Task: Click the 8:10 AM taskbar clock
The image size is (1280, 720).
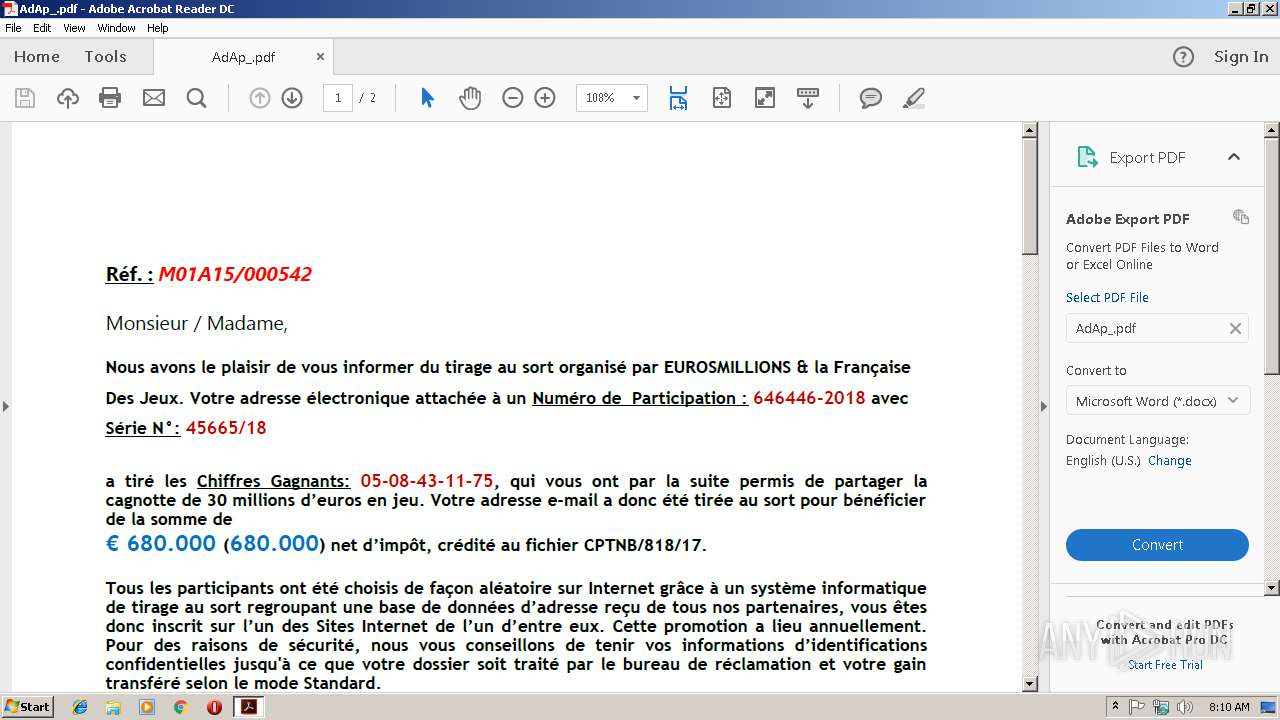Action: [1229, 707]
